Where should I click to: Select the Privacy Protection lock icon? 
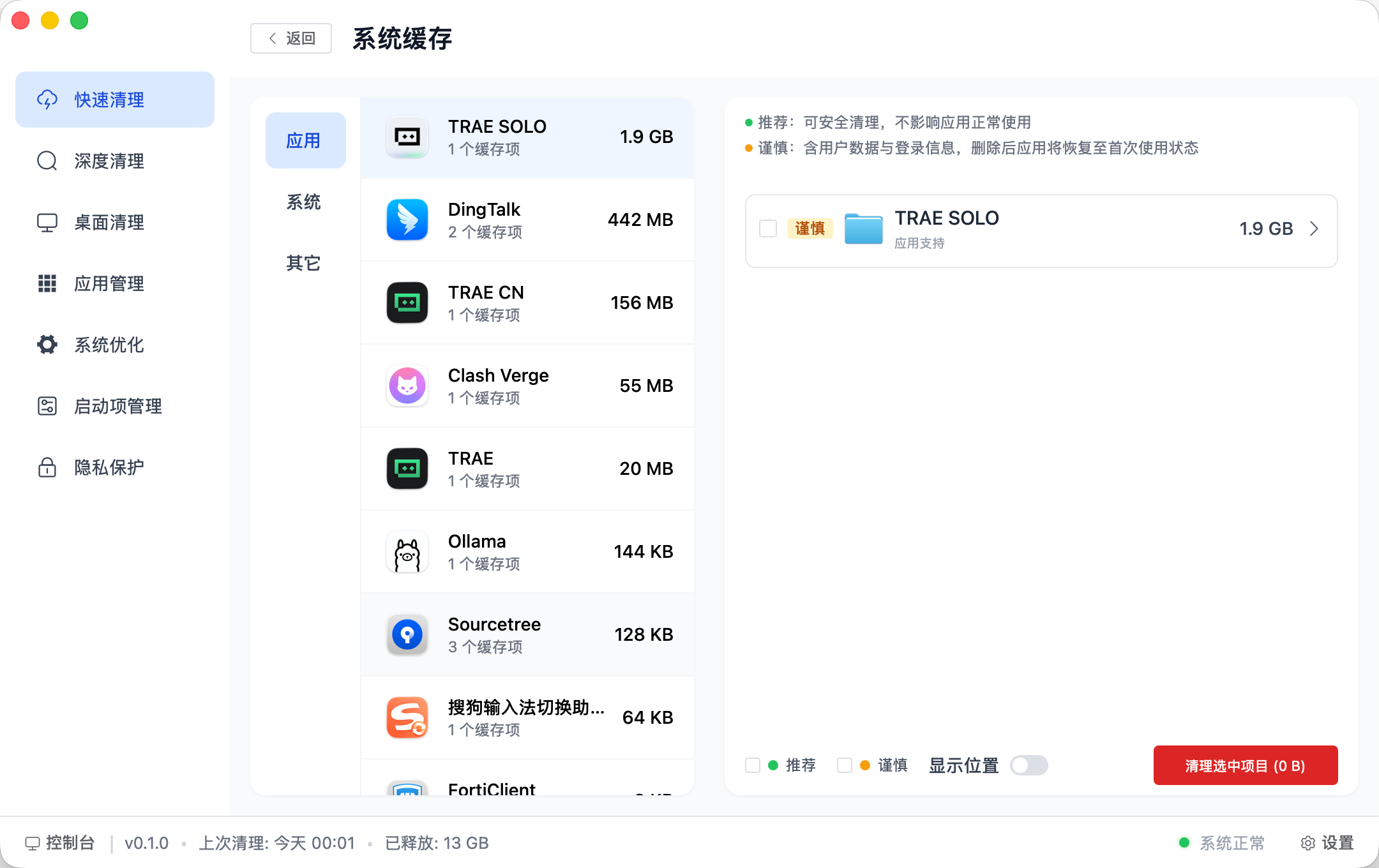coord(47,467)
